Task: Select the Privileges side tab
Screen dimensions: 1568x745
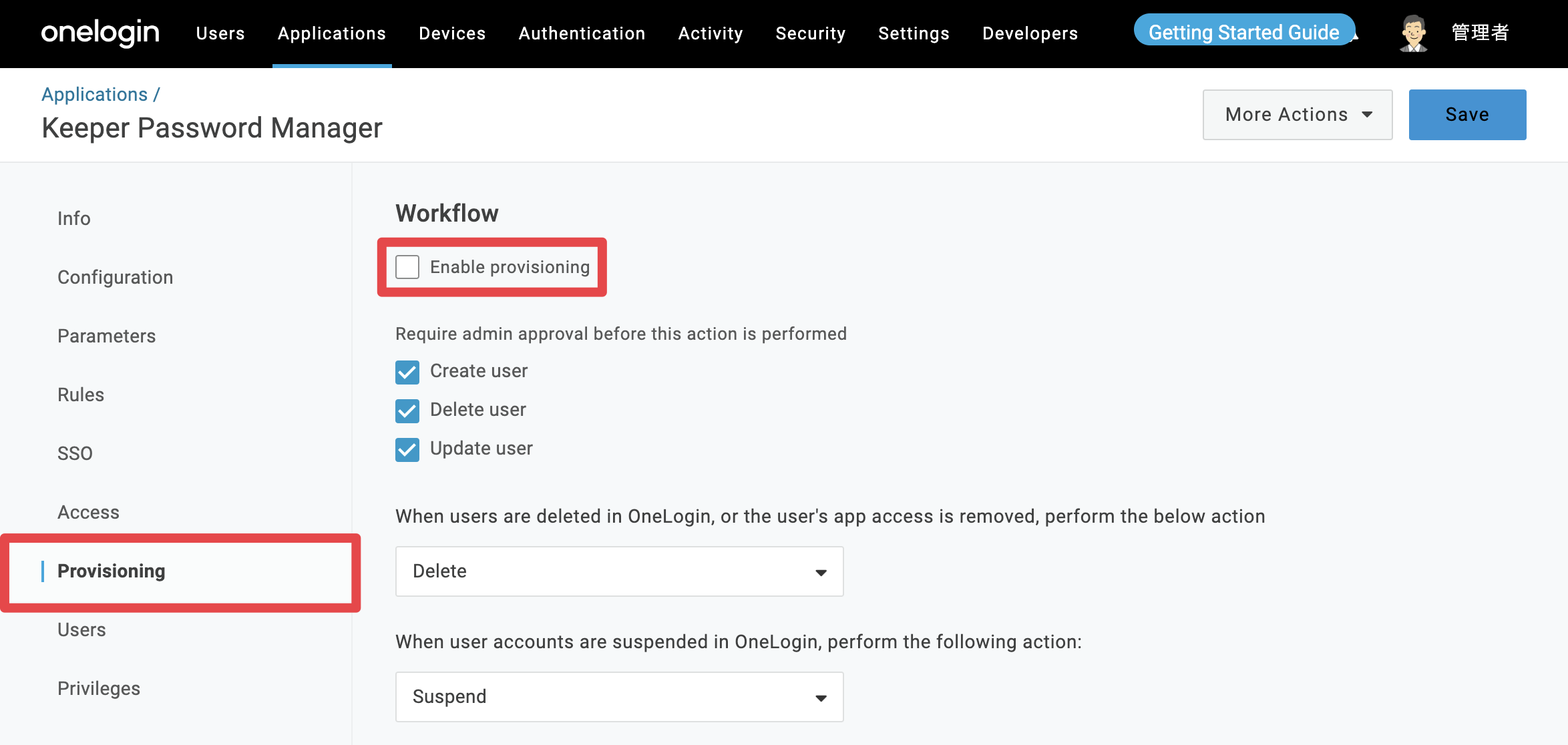Action: pos(99,688)
